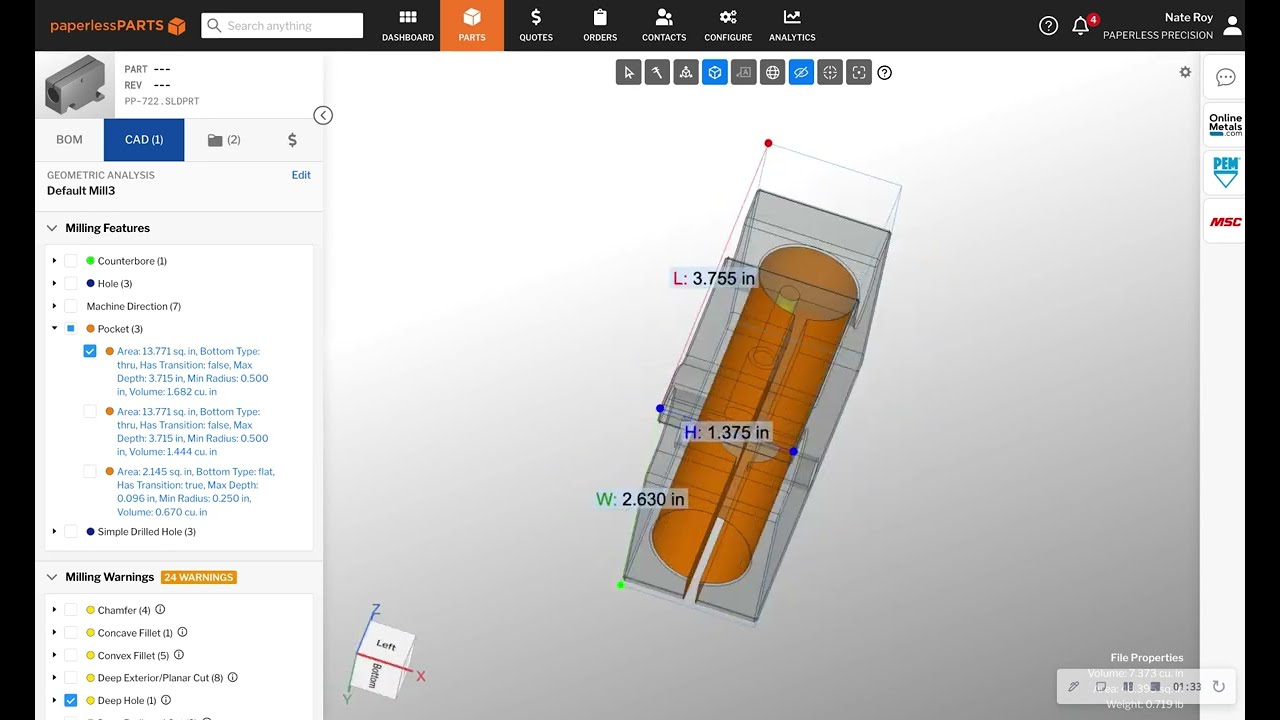Open the viewer settings gear
The height and width of the screenshot is (720, 1280).
pos(1185,72)
